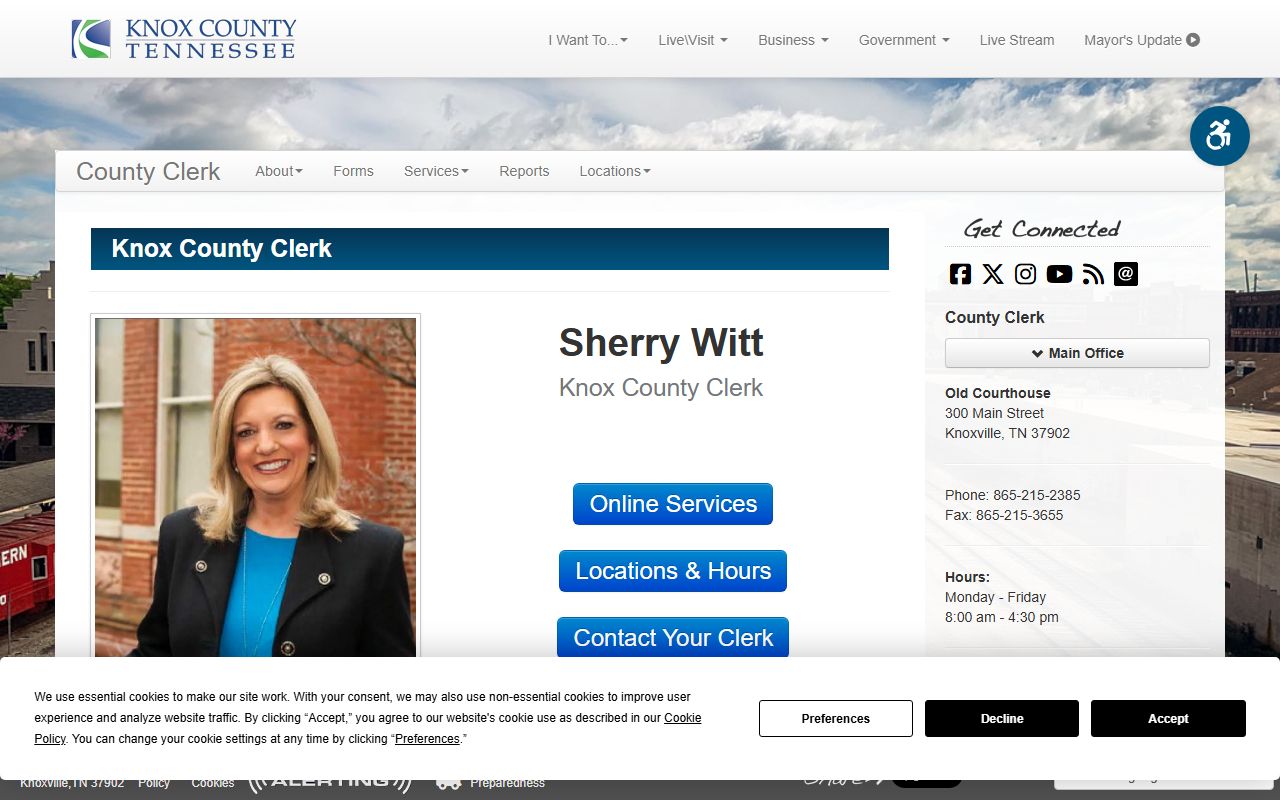The image size is (1280, 800).
Task: Open the YouTube social icon
Action: [x=1059, y=274]
